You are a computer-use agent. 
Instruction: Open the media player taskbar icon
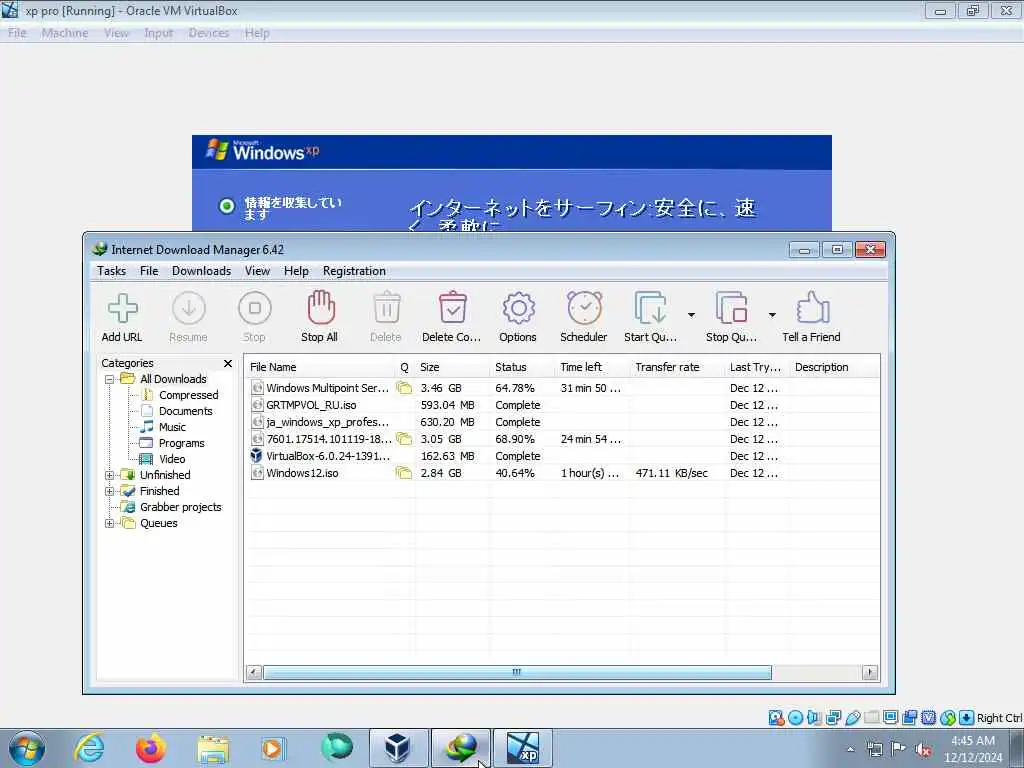click(272, 748)
